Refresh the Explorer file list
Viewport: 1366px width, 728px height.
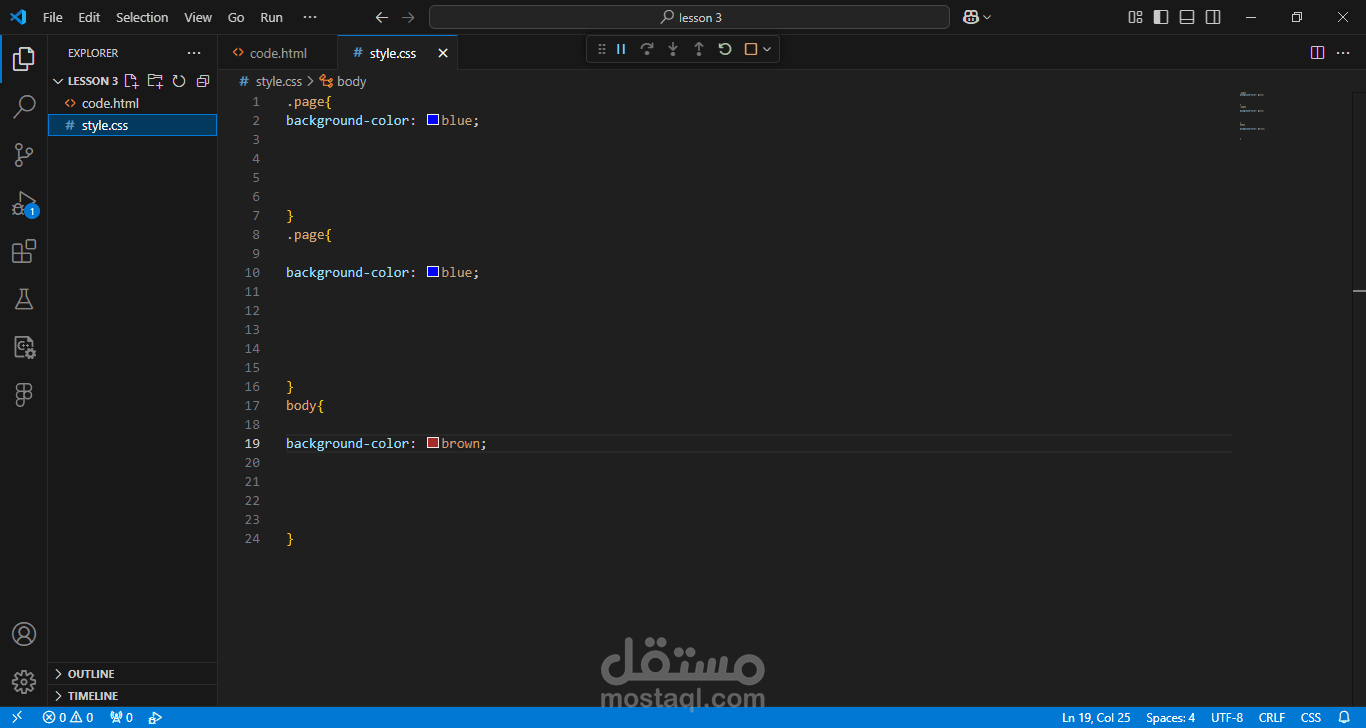(x=179, y=81)
